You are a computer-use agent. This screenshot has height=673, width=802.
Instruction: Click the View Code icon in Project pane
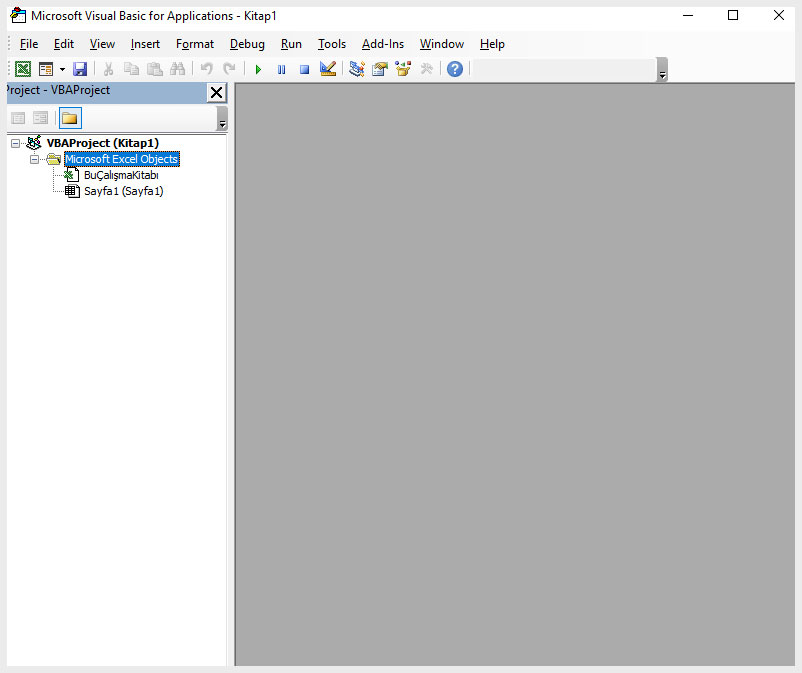click(18, 118)
